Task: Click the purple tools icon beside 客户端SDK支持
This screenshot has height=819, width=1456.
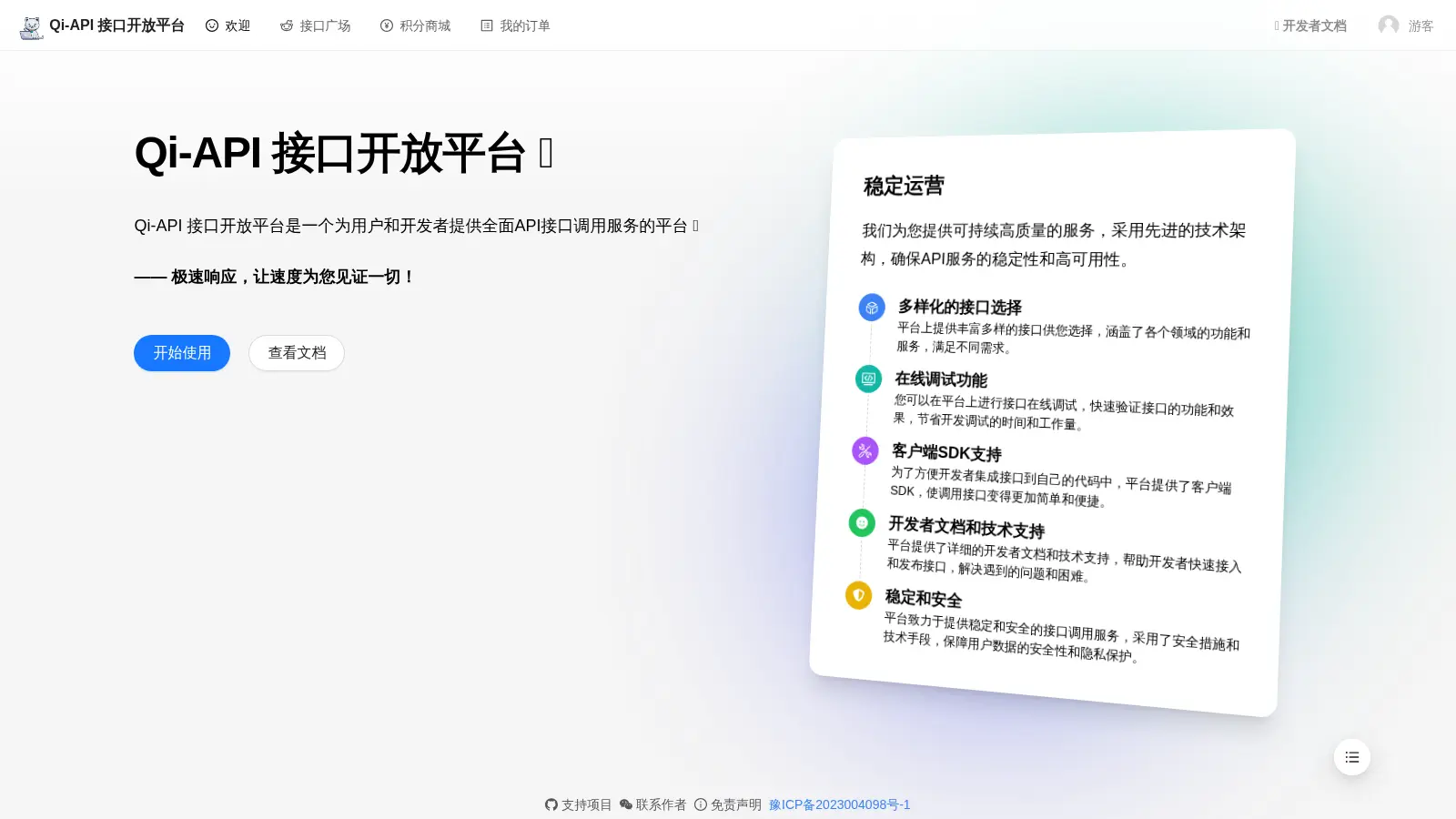Action: click(x=864, y=450)
